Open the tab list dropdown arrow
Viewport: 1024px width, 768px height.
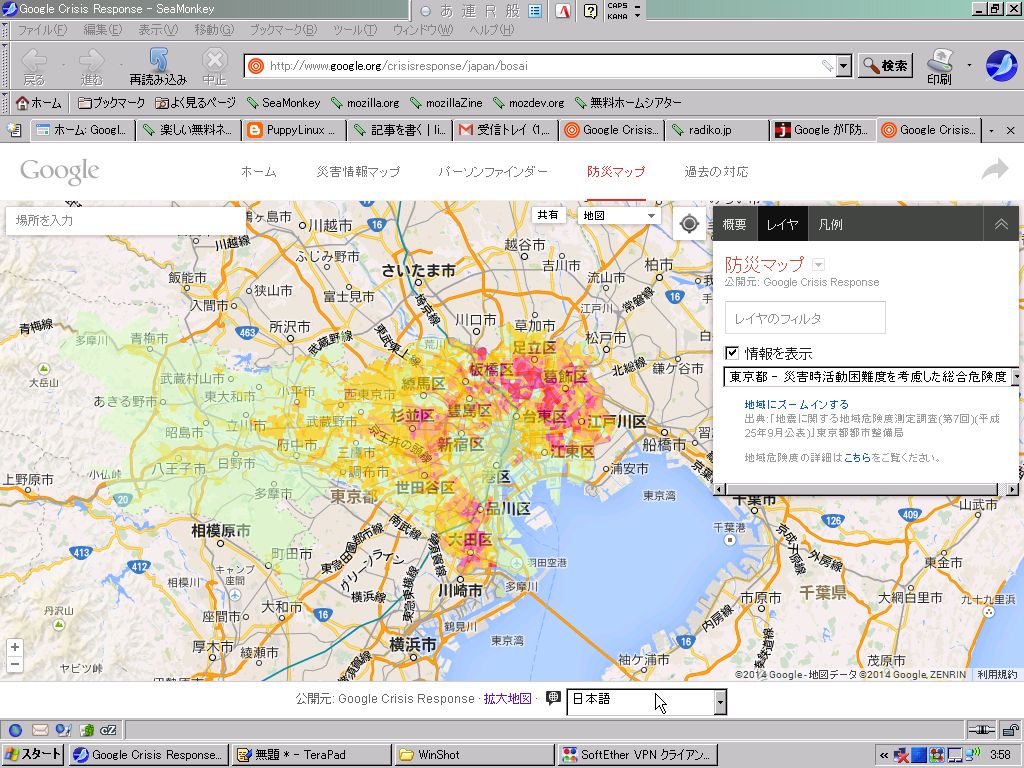[991, 131]
